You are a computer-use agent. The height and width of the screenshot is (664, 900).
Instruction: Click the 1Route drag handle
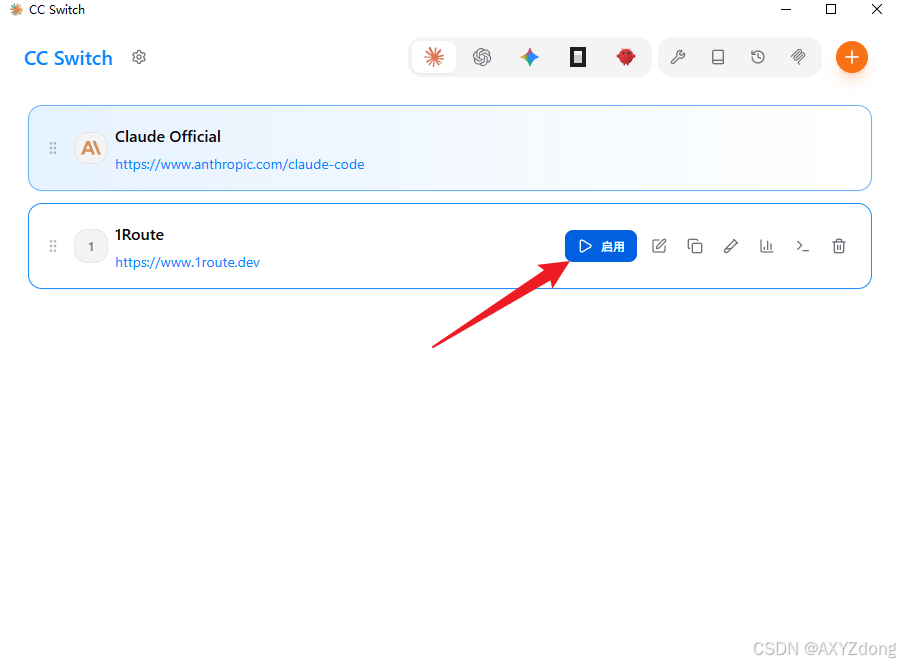coord(53,246)
